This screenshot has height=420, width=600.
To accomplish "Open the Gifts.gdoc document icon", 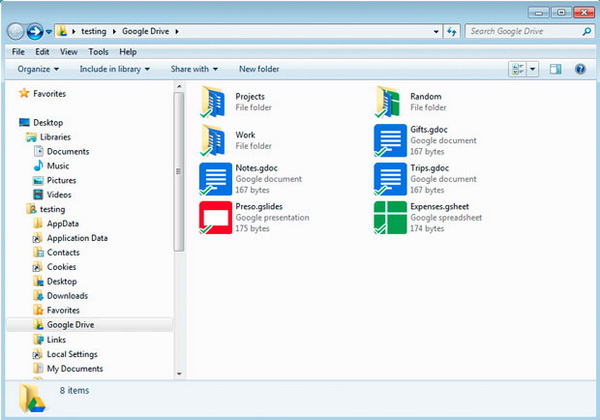I will point(390,141).
